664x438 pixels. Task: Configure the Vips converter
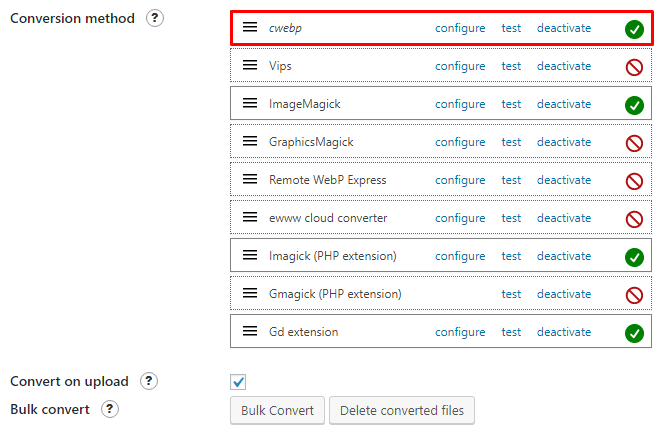click(460, 67)
